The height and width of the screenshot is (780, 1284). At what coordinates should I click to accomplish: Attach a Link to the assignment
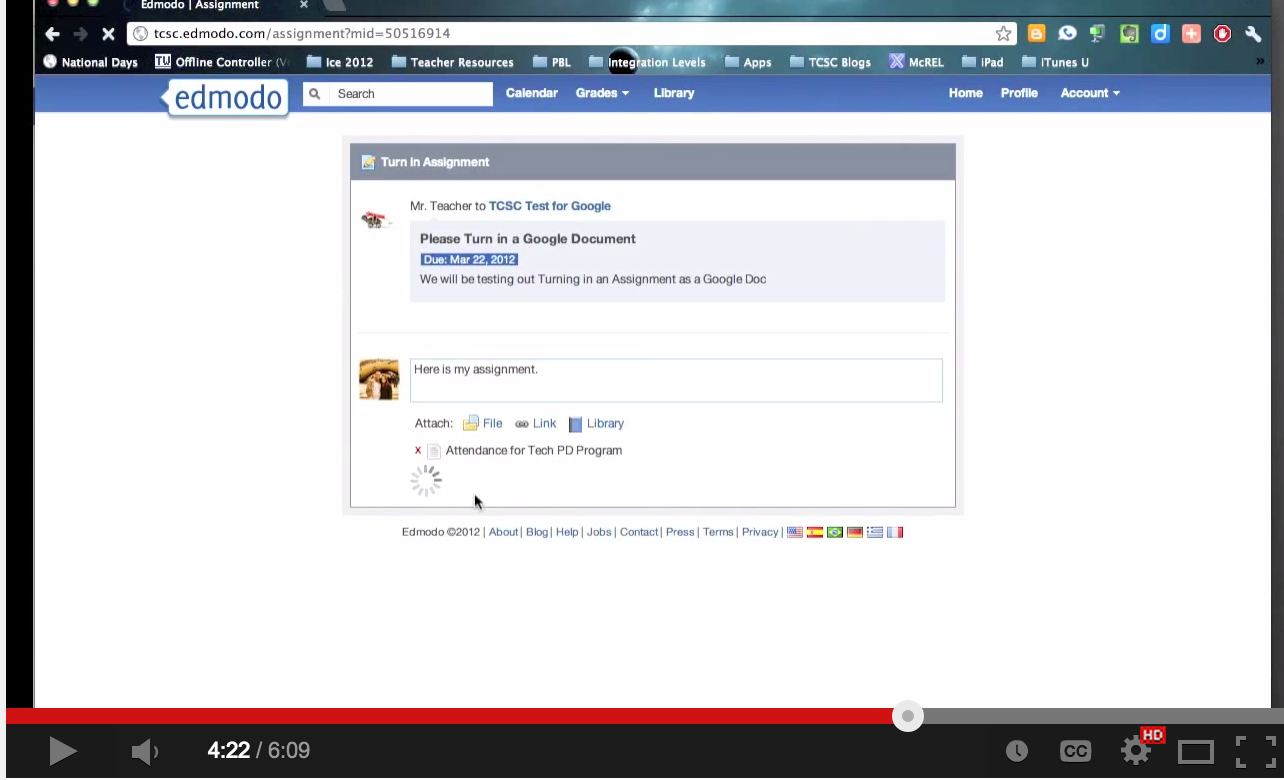(x=536, y=423)
